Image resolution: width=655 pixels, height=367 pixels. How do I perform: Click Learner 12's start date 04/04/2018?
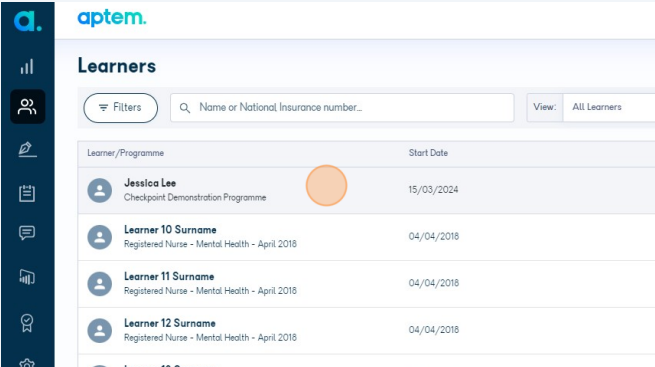pyautogui.click(x=434, y=330)
